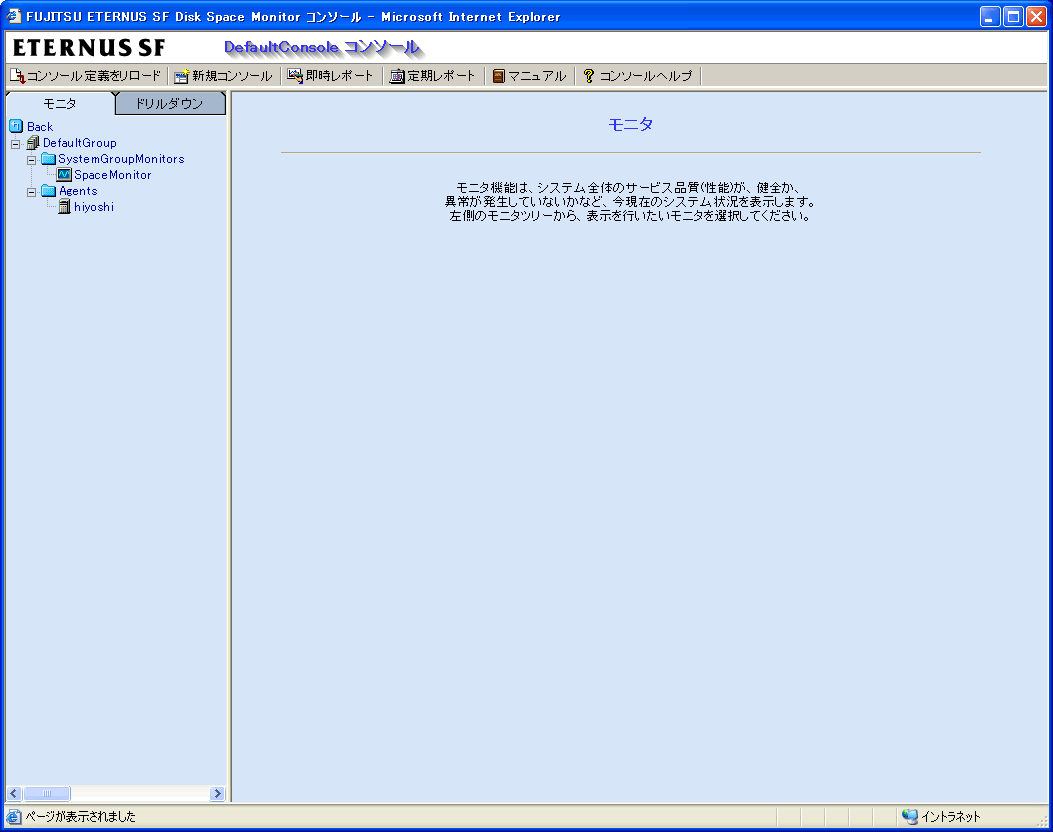Screen dimensions: 1053x832
Task: Open コンソール定義をリロード from the toolbar
Action: tap(86, 76)
